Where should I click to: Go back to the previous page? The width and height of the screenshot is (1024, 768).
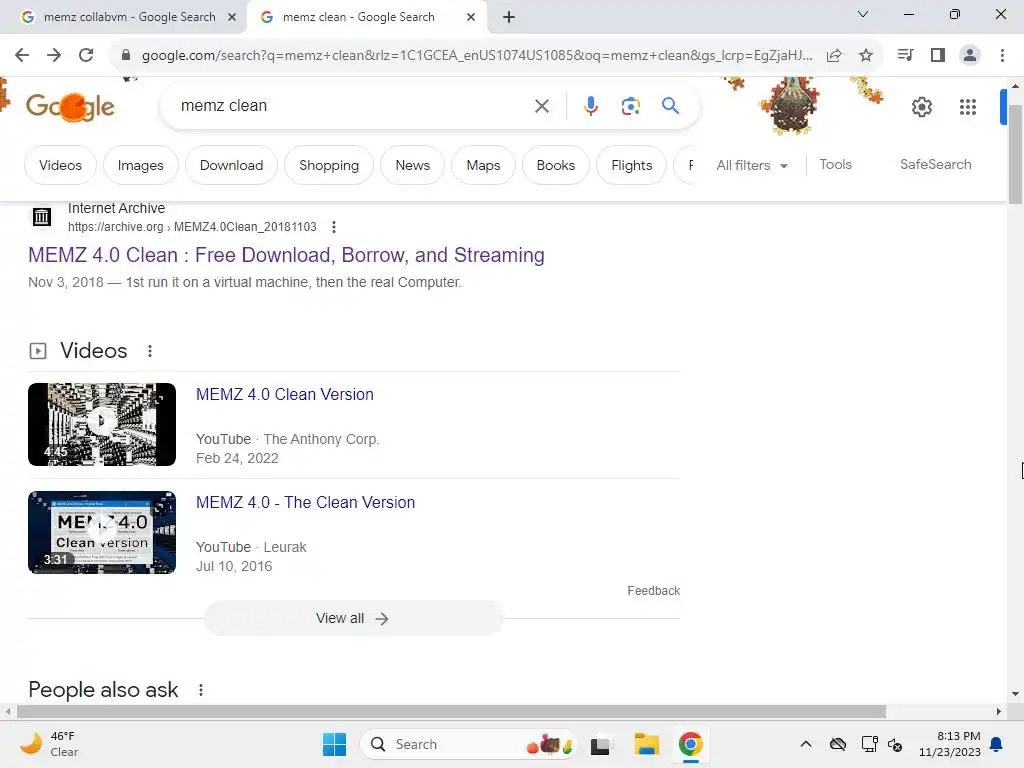(x=22, y=56)
